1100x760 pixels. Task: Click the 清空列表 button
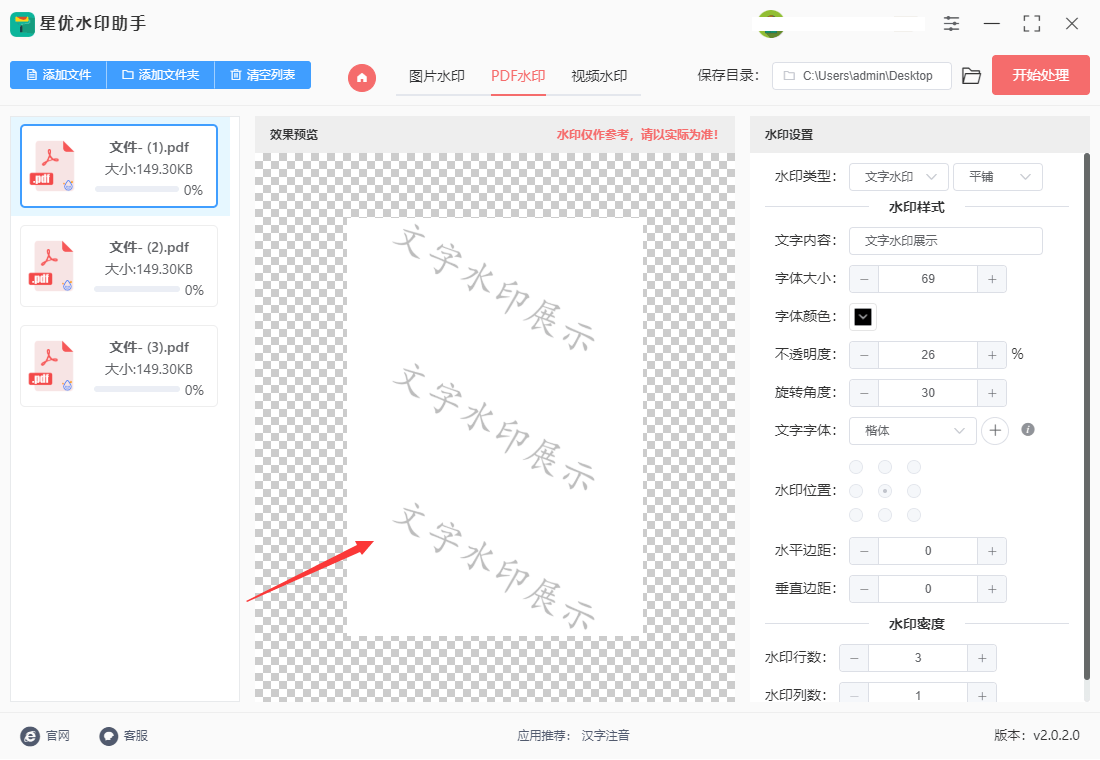pos(263,75)
